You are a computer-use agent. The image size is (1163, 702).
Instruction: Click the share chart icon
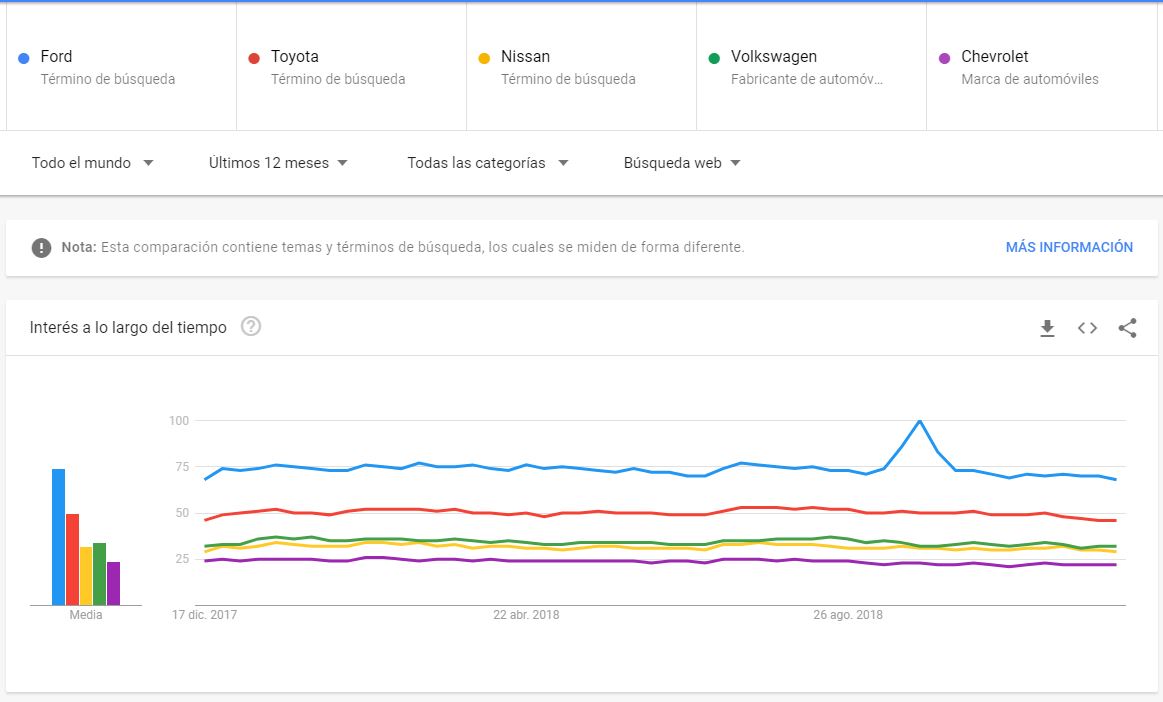1127,328
